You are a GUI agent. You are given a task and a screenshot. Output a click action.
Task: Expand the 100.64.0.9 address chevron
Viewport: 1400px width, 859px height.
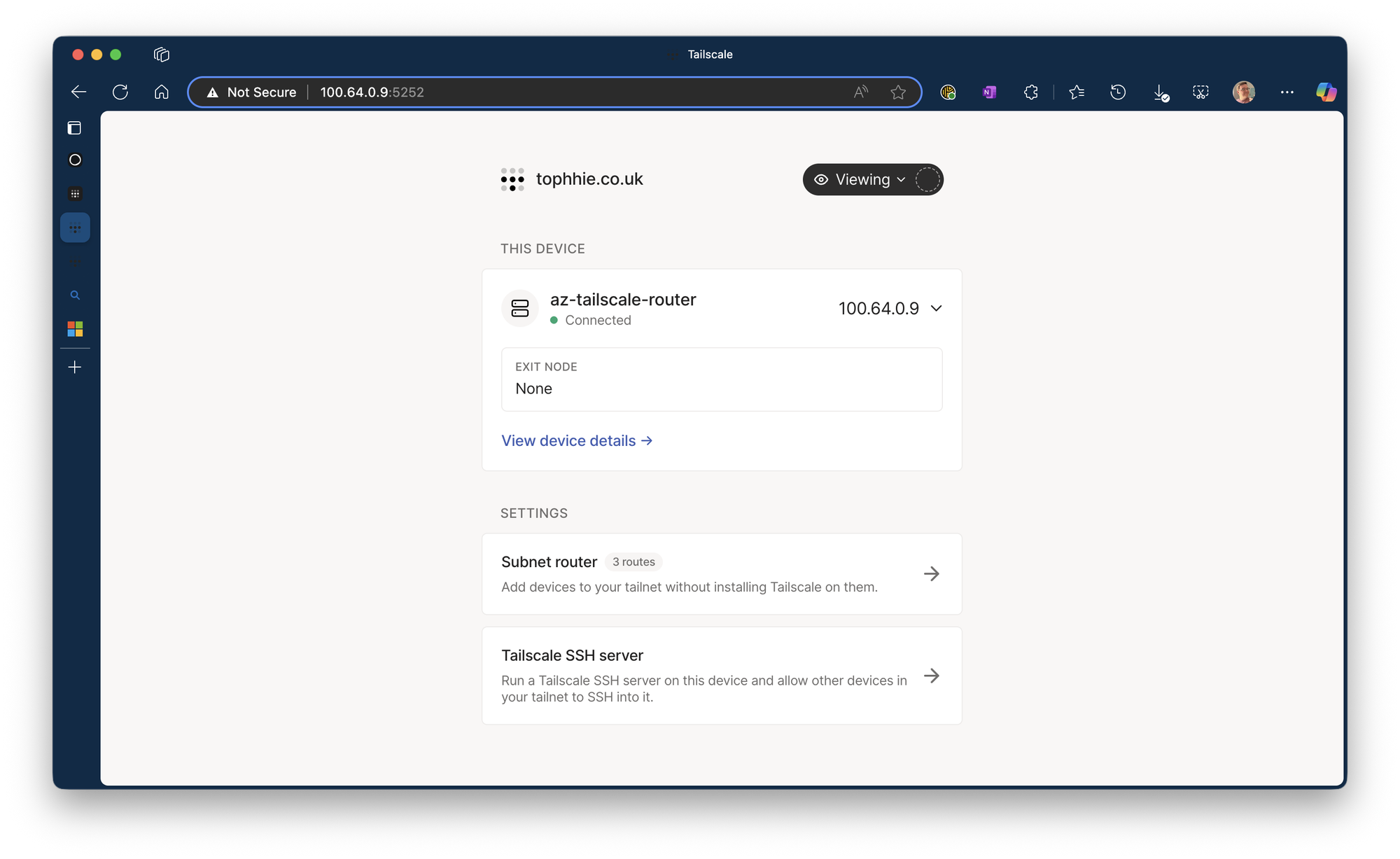point(936,308)
